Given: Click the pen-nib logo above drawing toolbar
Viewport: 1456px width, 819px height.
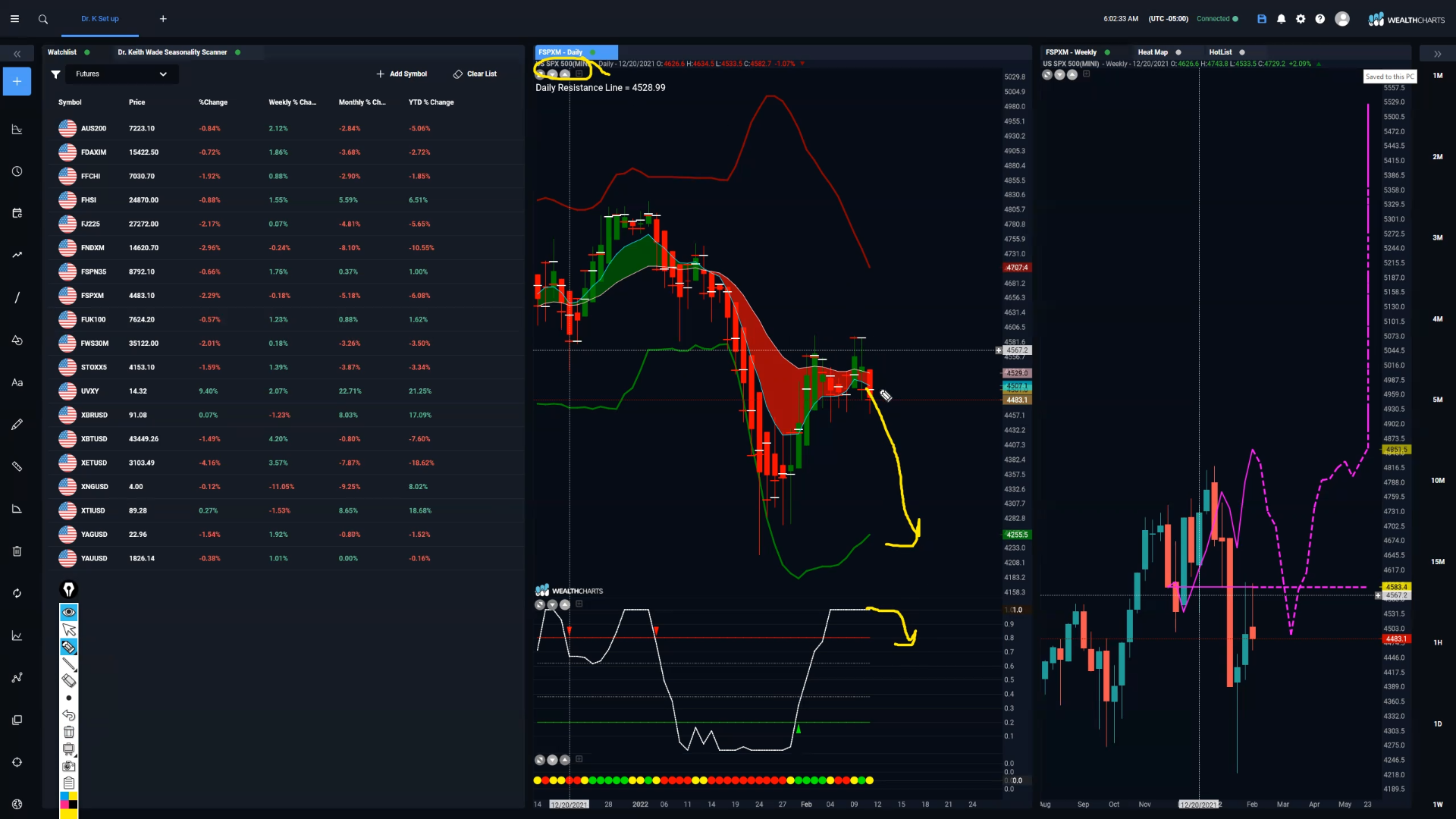Looking at the screenshot, I should (x=69, y=590).
